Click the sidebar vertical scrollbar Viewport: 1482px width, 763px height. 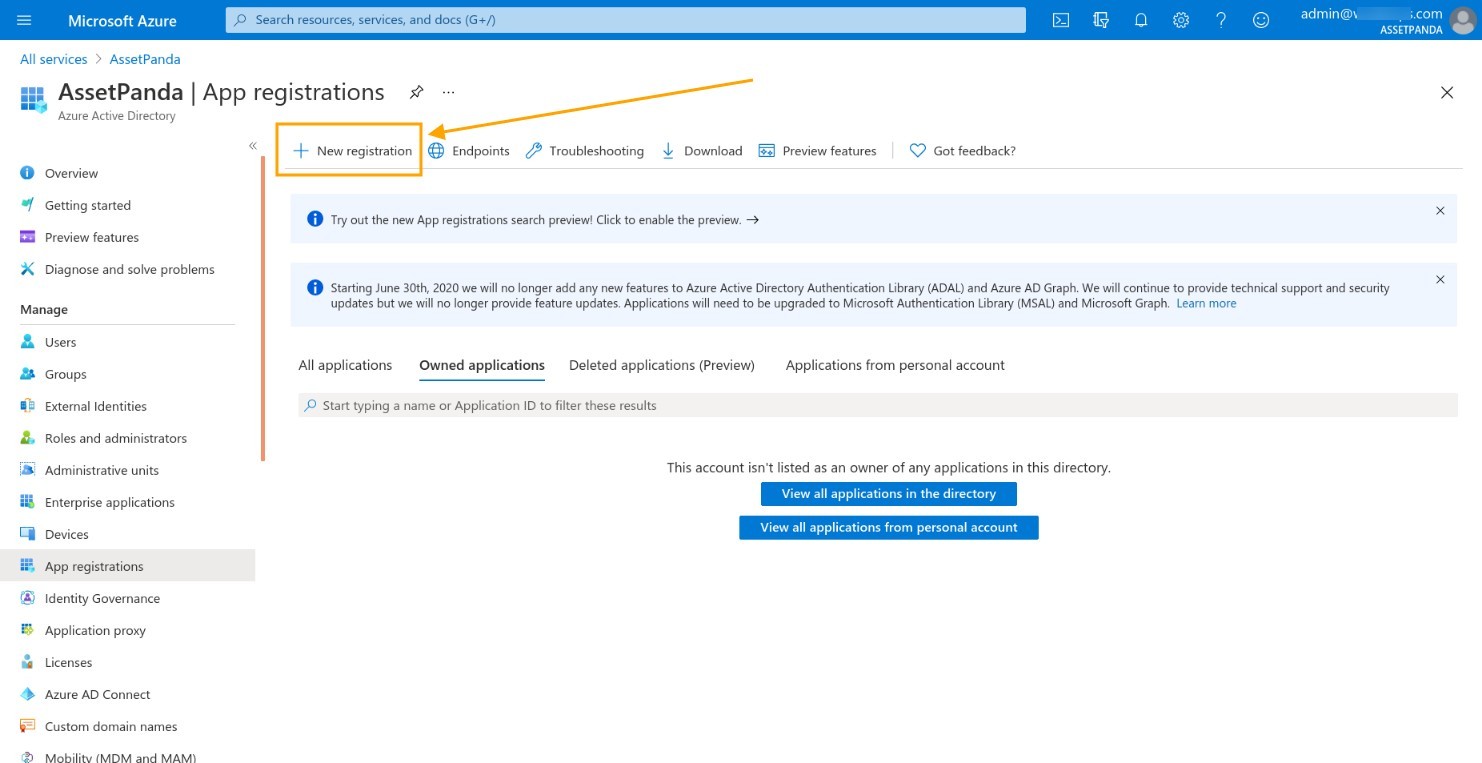[x=263, y=309]
